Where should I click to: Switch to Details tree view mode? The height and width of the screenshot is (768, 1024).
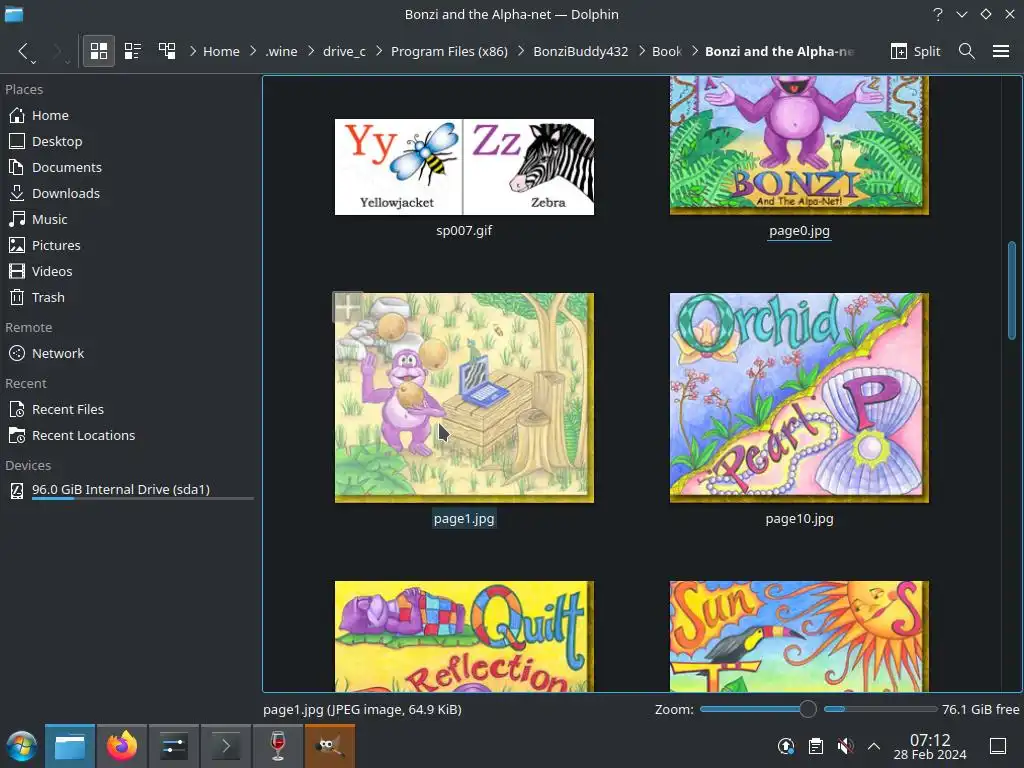167,51
